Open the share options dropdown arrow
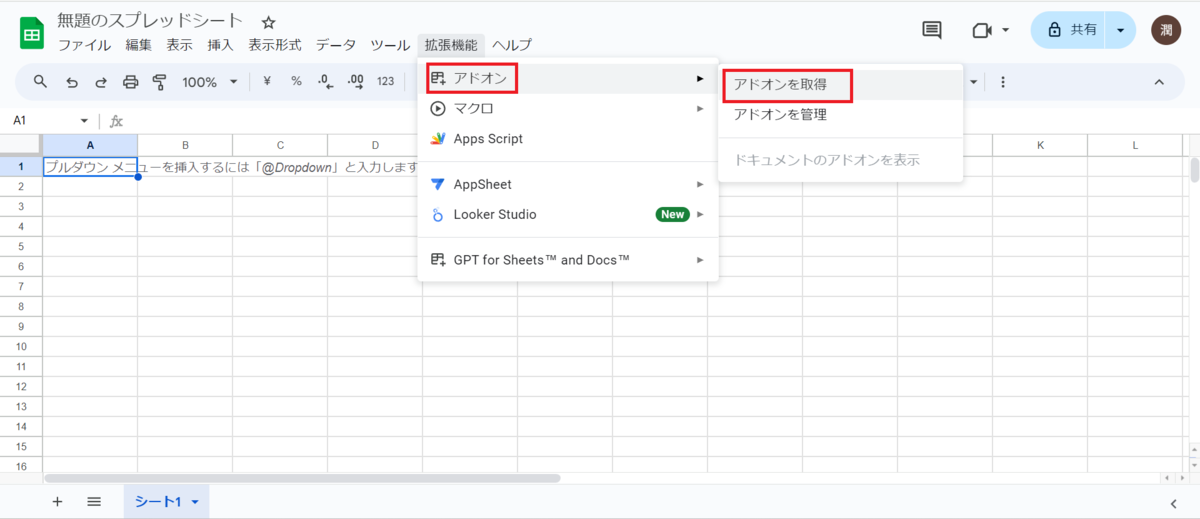Screen dimensions: 1200x519 pyautogui.click(x=1121, y=30)
